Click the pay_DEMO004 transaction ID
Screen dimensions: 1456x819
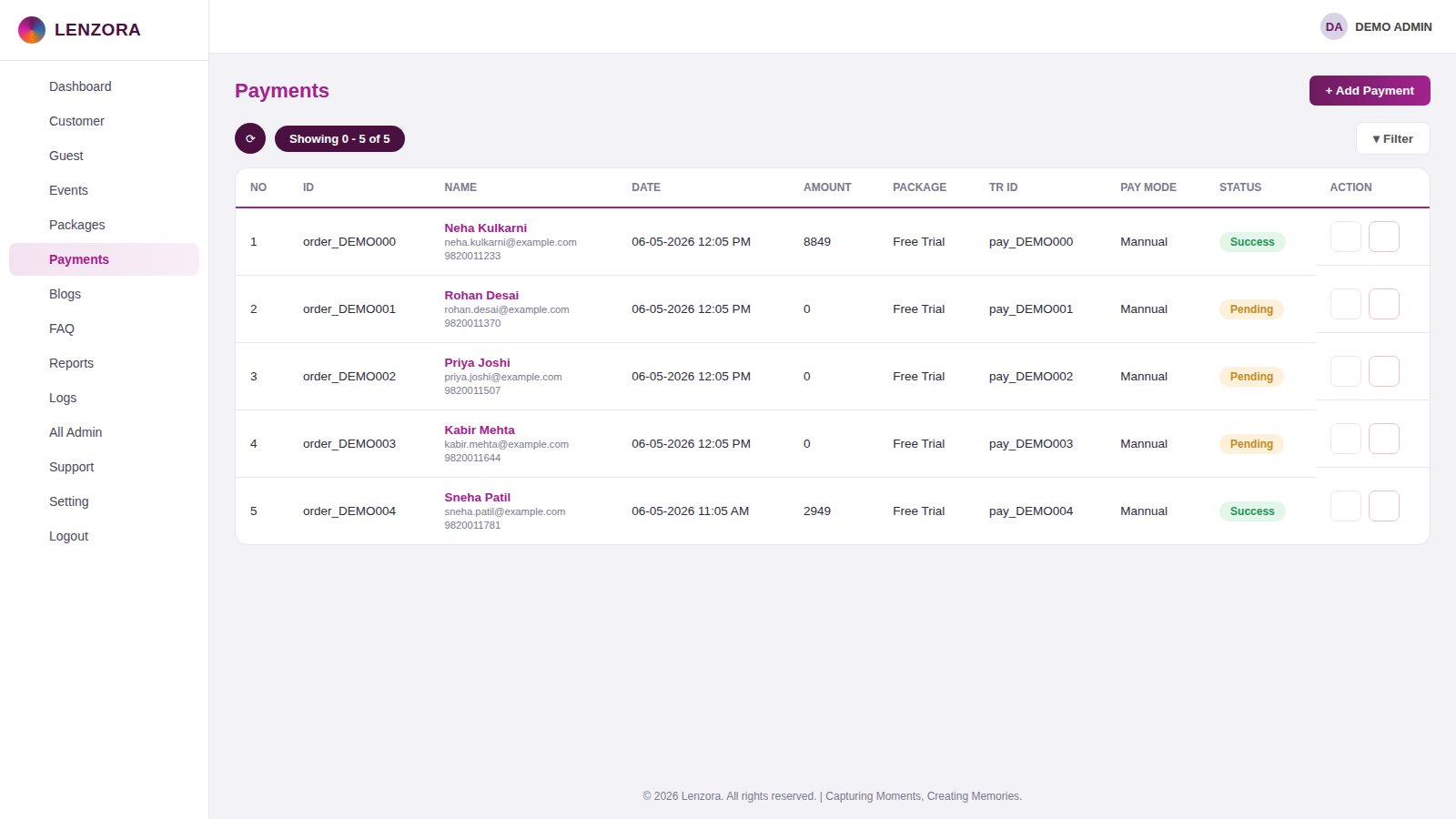1031,511
